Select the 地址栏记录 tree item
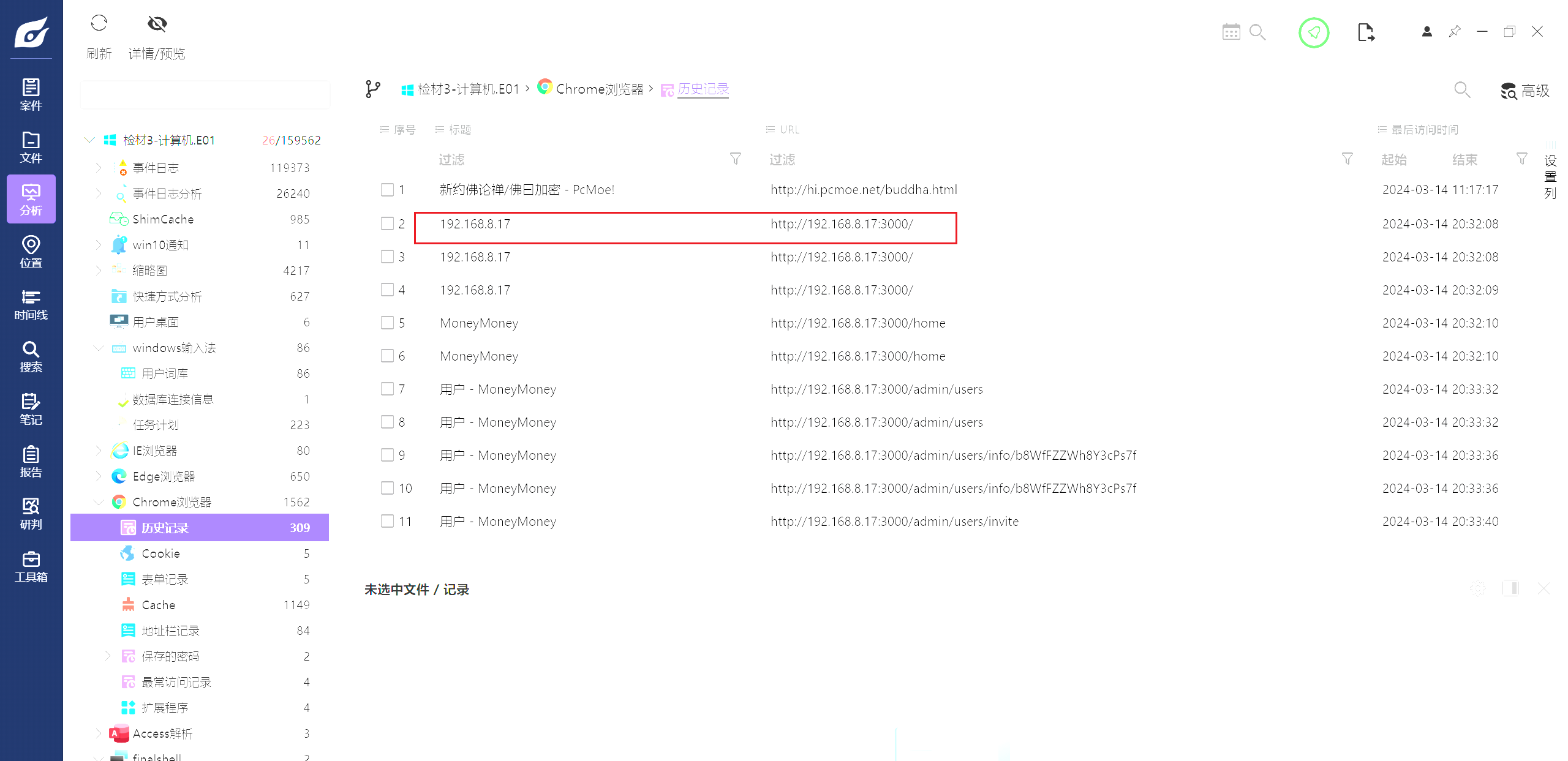This screenshot has width=1568, height=761. pyautogui.click(x=170, y=631)
